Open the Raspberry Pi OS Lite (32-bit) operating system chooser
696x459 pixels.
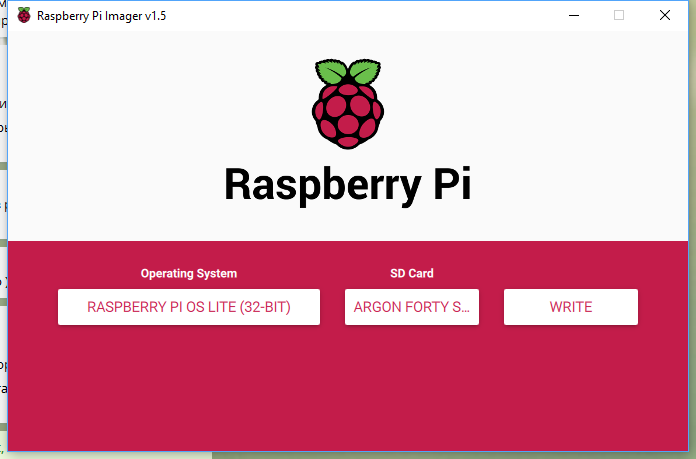coord(189,307)
